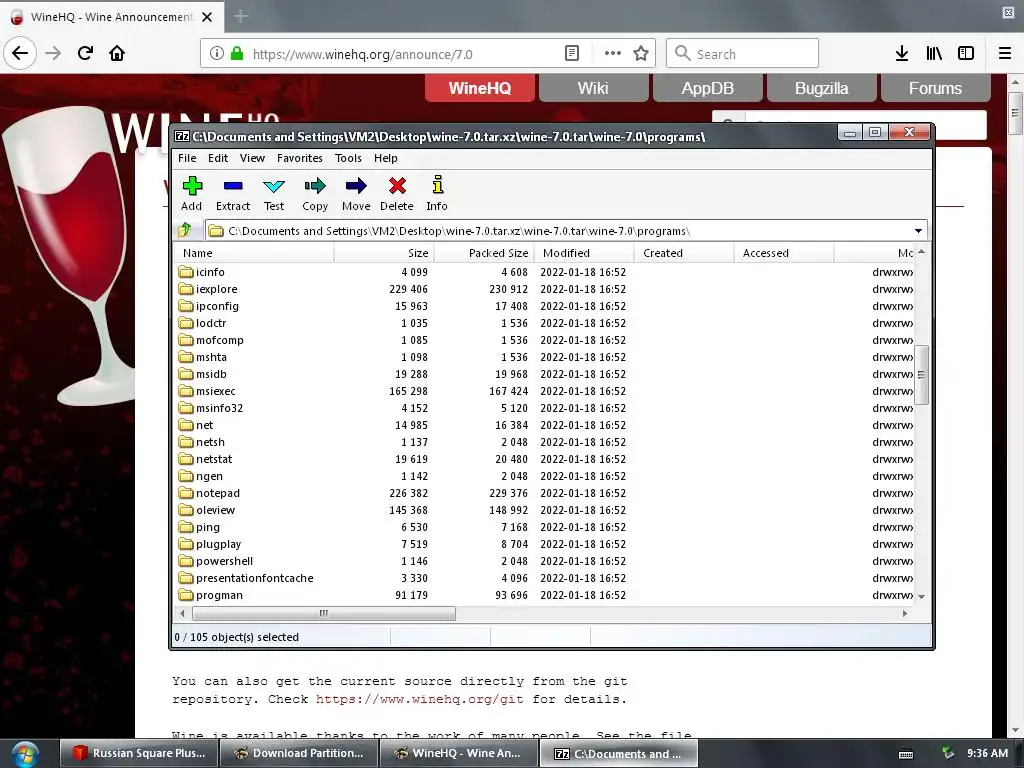Follow the winehq.org/git link
Screen dimensions: 1024x768
[x=419, y=699]
